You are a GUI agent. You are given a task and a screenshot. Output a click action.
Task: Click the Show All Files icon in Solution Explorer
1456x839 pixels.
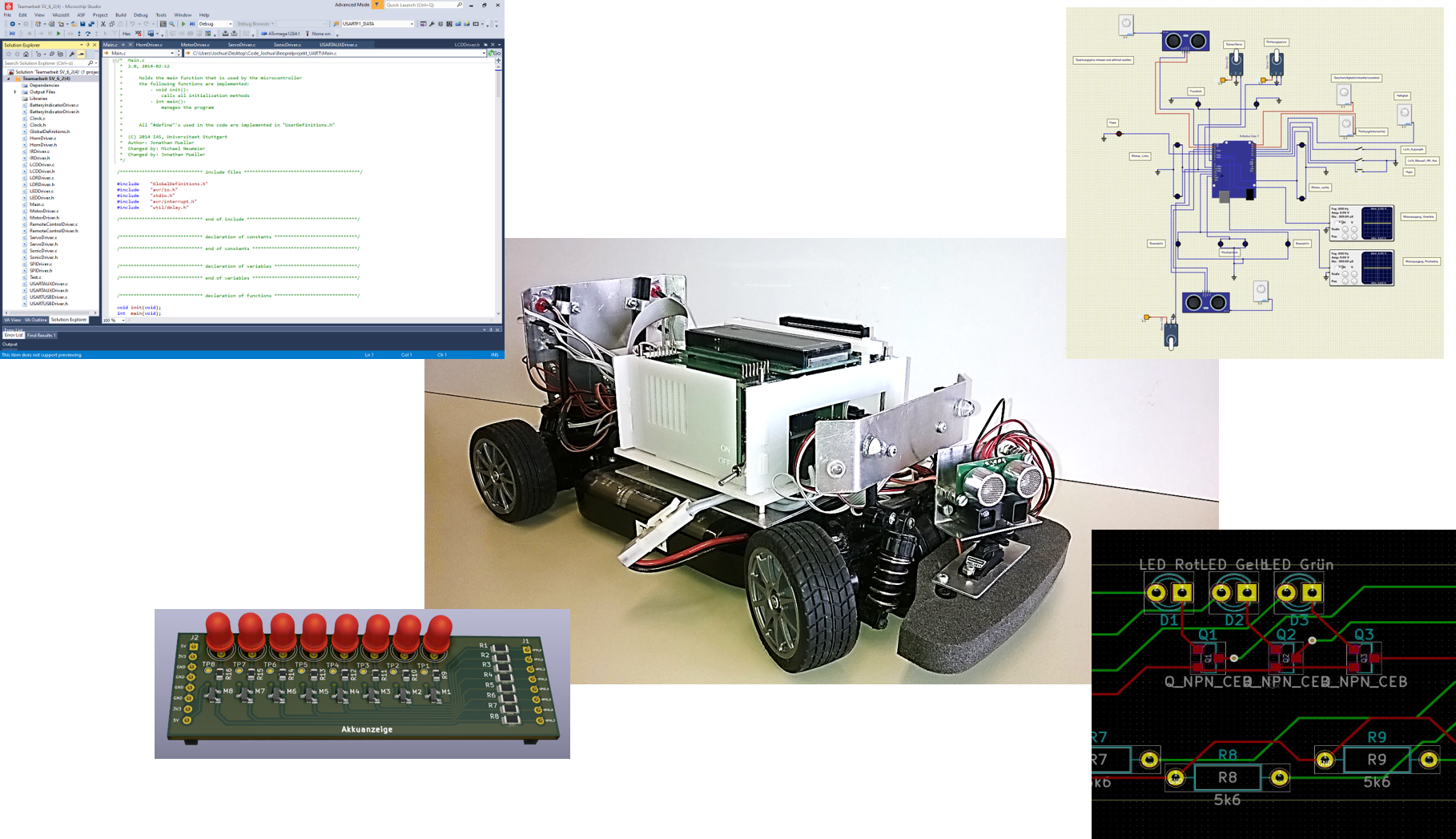pyautogui.click(x=60, y=54)
